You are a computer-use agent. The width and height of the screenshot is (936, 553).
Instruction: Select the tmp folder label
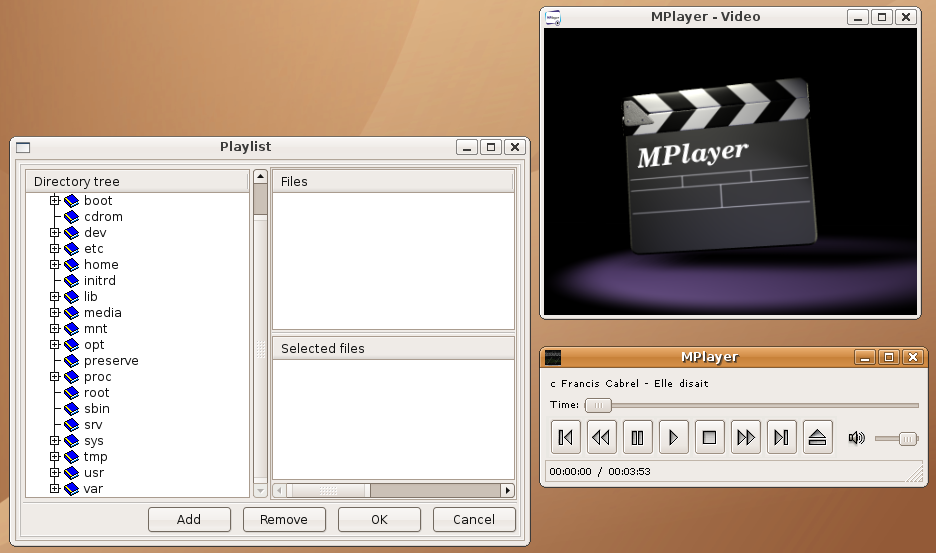coord(96,457)
